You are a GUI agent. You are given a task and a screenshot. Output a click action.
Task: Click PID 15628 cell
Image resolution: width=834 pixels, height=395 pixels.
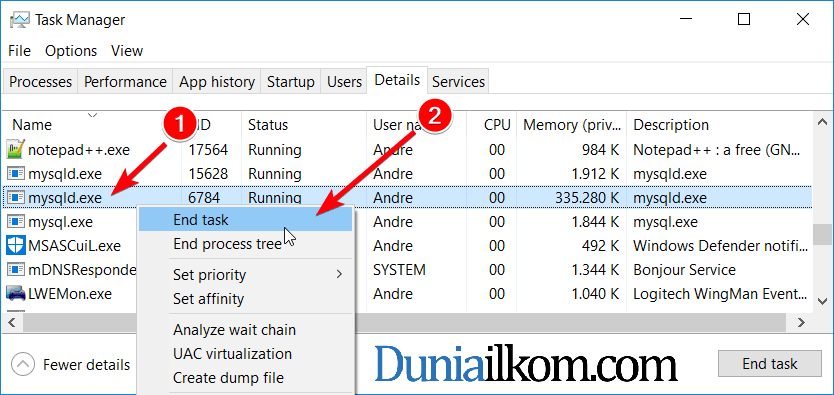pyautogui.click(x=208, y=174)
